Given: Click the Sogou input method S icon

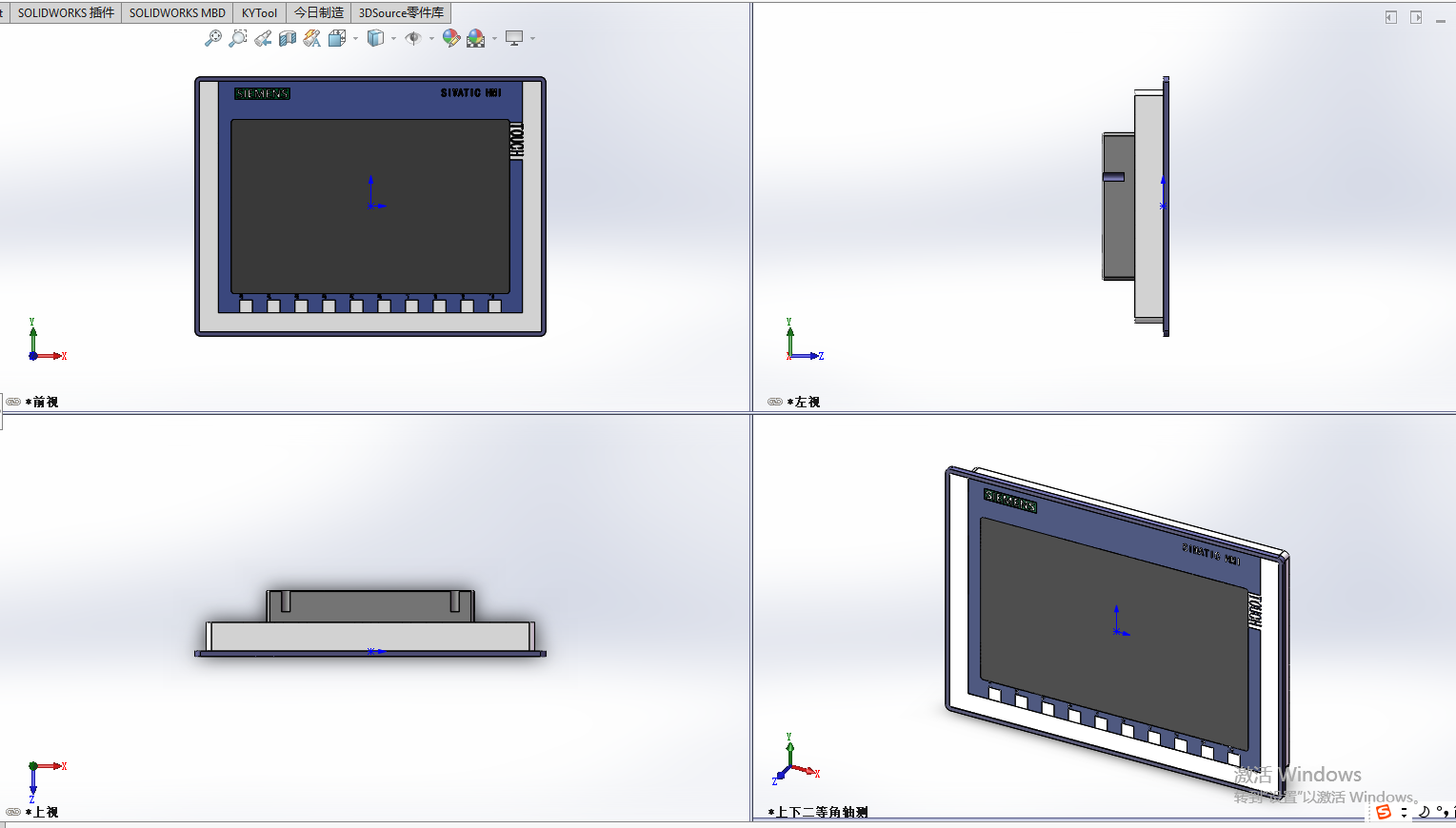Looking at the screenshot, I should click(1384, 812).
